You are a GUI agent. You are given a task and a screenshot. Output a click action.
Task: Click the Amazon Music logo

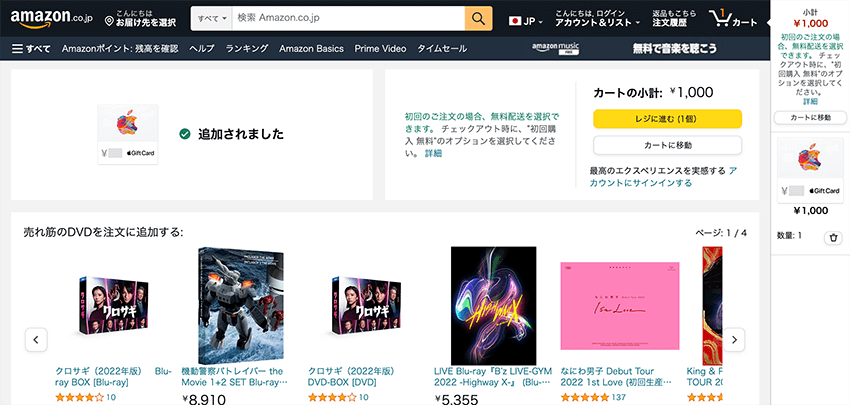pos(555,49)
